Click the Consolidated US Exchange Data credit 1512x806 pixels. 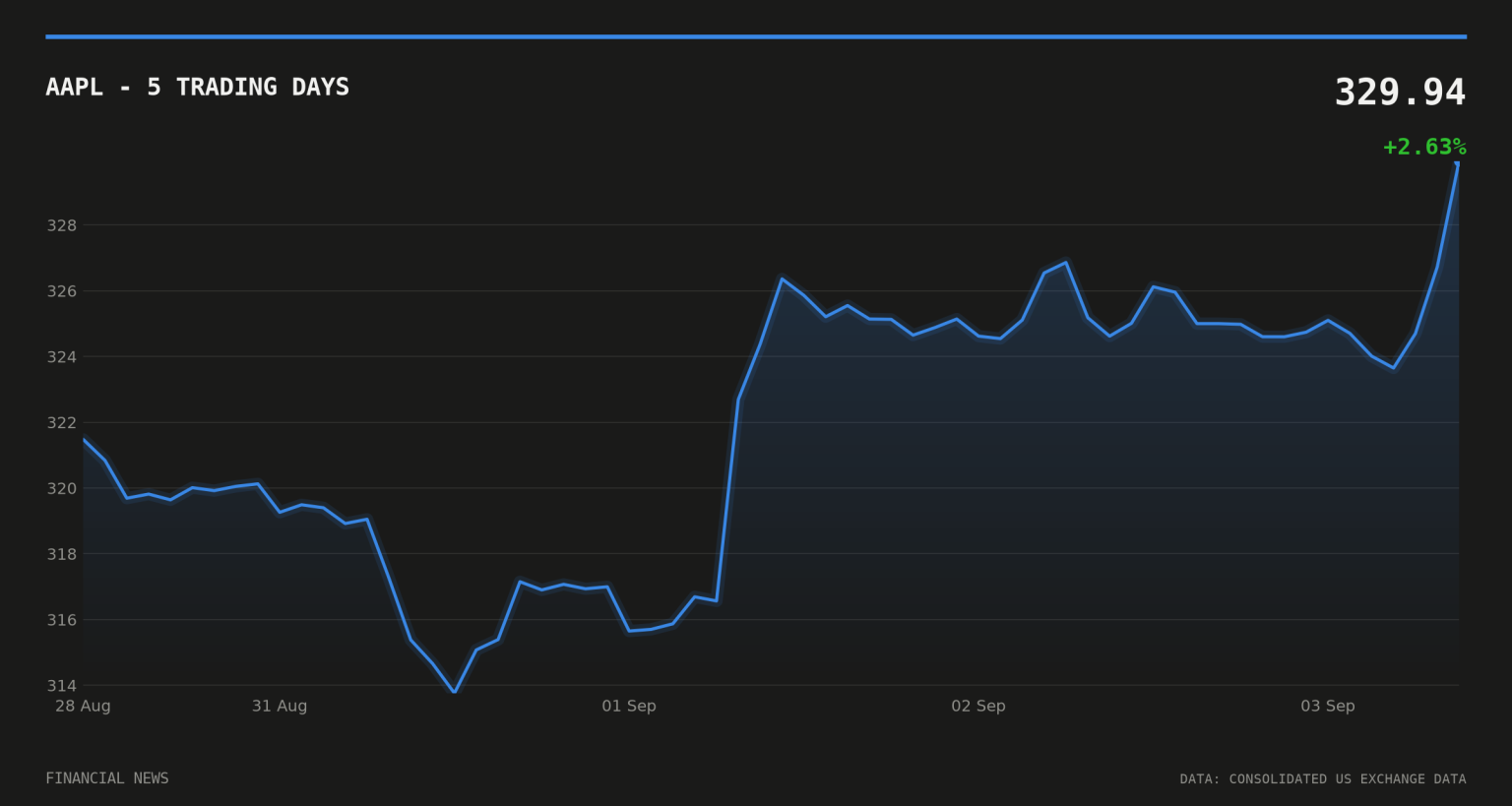coord(1323,778)
